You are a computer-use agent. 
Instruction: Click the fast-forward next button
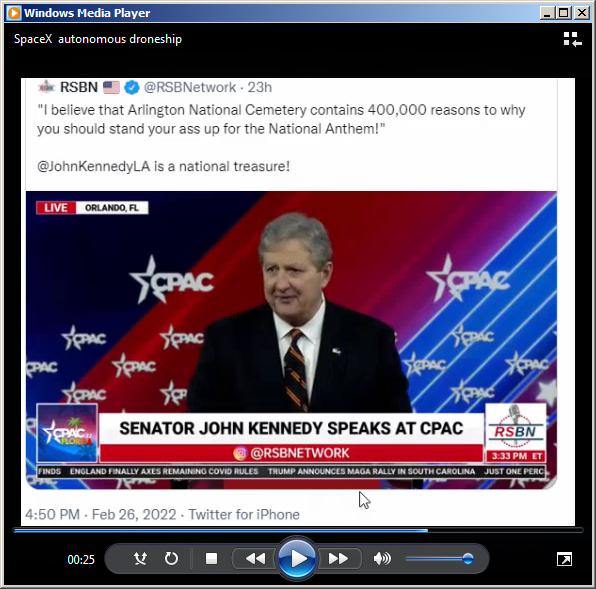339,559
